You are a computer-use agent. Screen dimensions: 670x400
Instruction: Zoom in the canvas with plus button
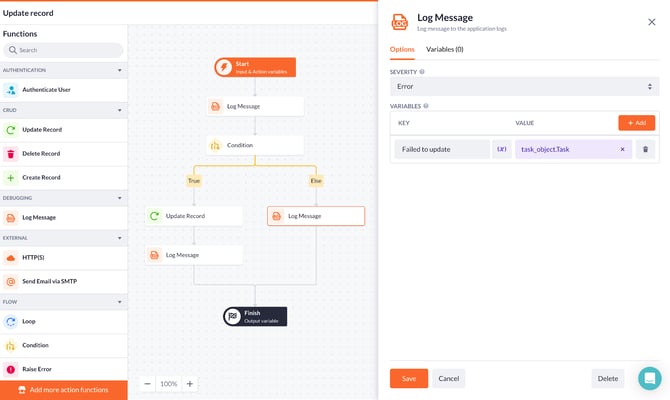click(x=190, y=384)
